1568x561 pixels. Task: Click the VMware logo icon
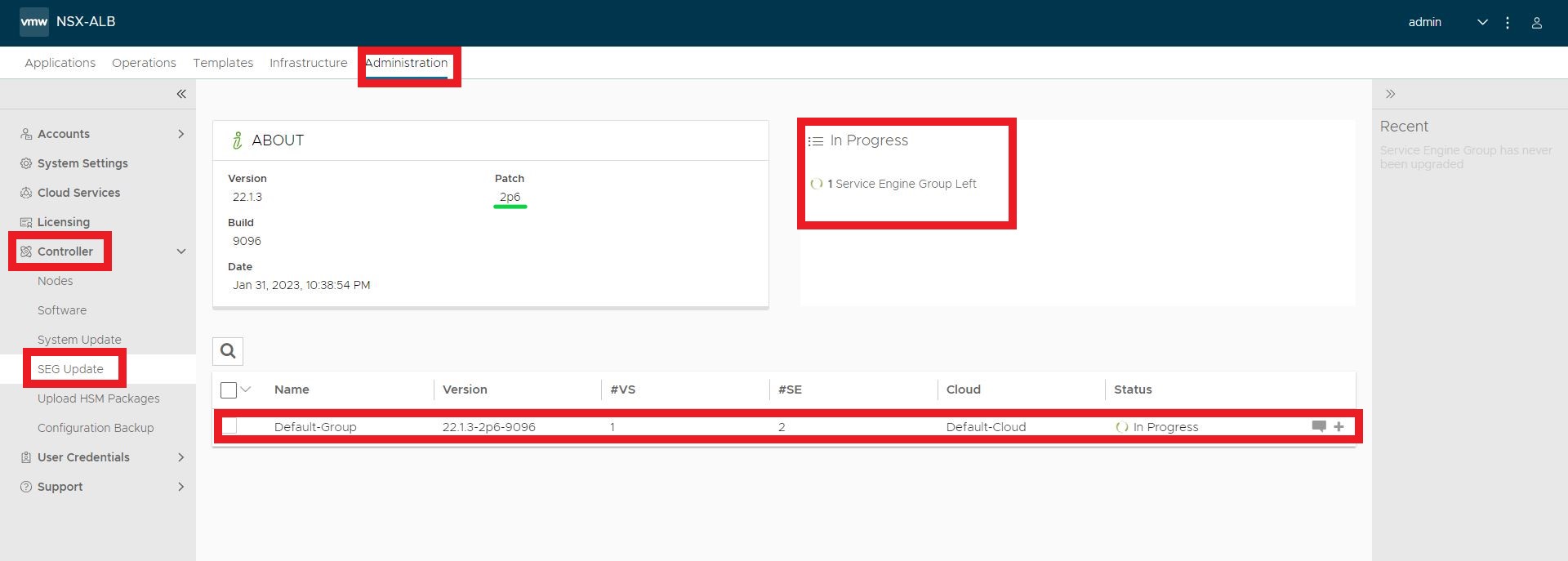pyautogui.click(x=34, y=22)
